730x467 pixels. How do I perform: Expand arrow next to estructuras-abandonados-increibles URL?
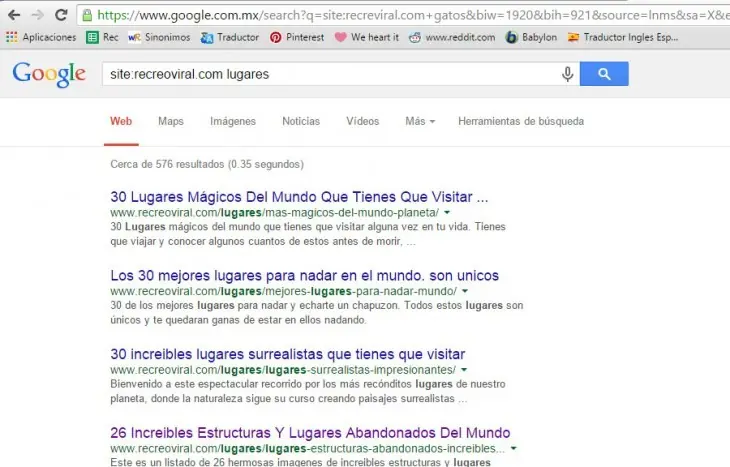tap(514, 449)
